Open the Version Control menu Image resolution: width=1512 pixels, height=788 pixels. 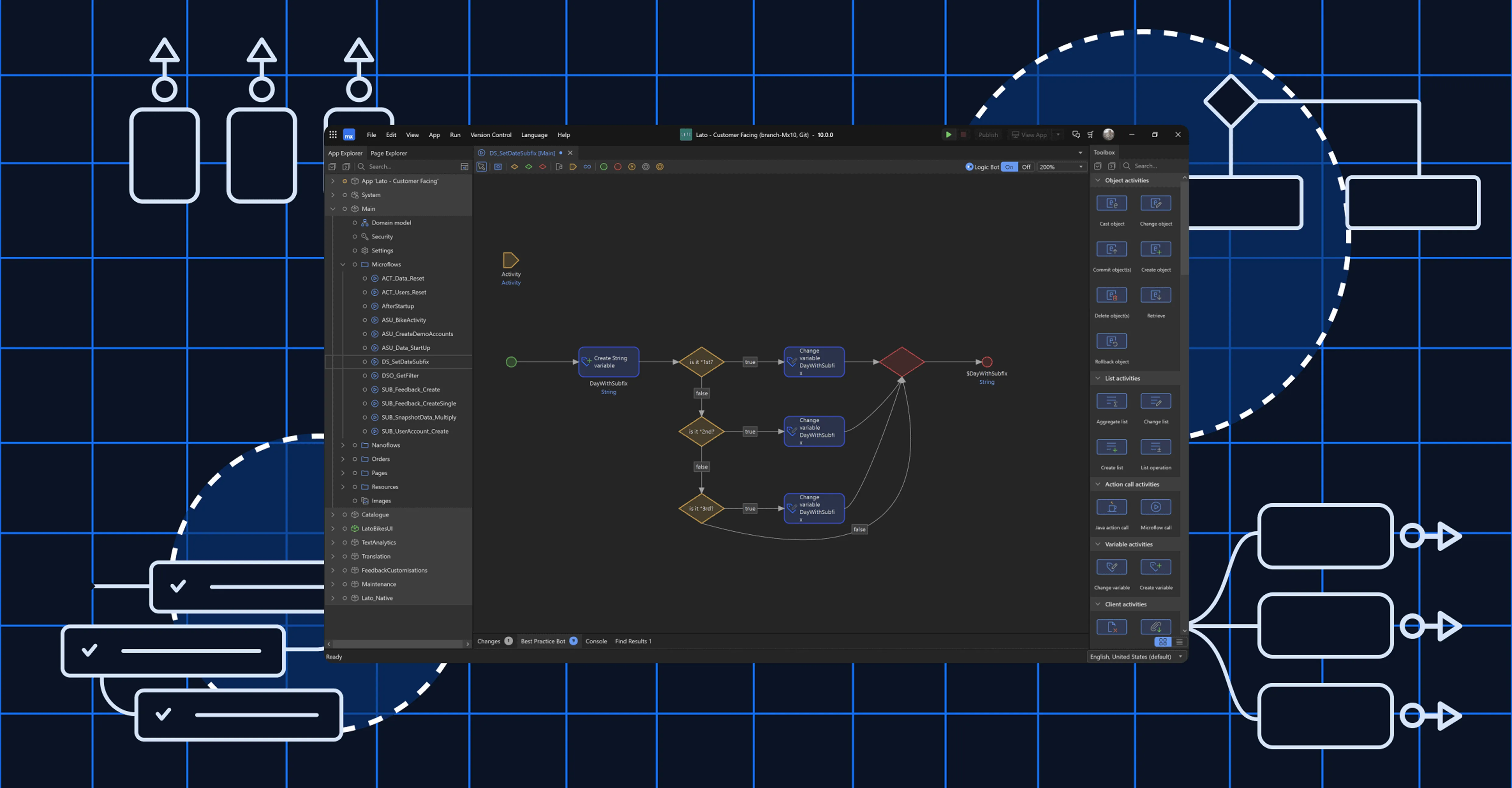click(x=491, y=134)
